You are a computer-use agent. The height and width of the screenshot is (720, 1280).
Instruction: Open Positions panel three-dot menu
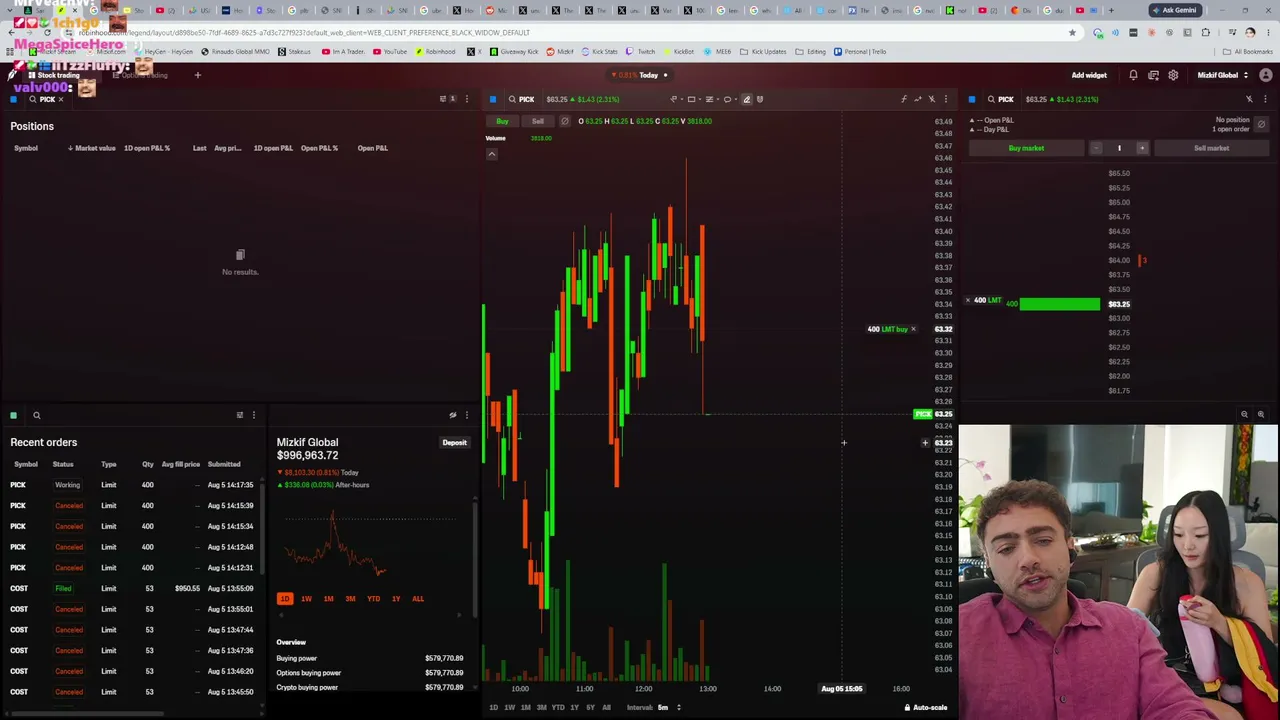click(466, 99)
